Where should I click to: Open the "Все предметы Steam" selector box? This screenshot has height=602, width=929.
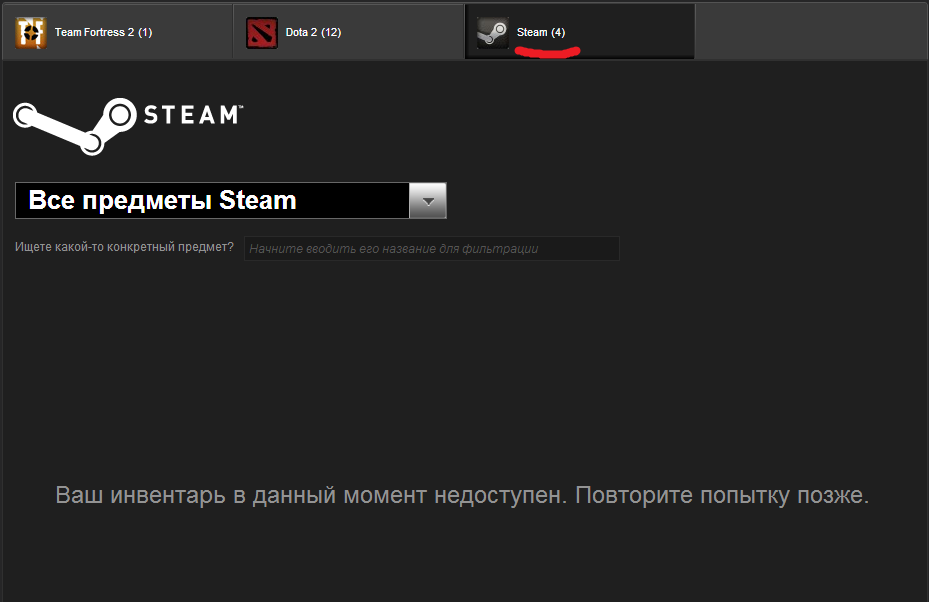(212, 201)
